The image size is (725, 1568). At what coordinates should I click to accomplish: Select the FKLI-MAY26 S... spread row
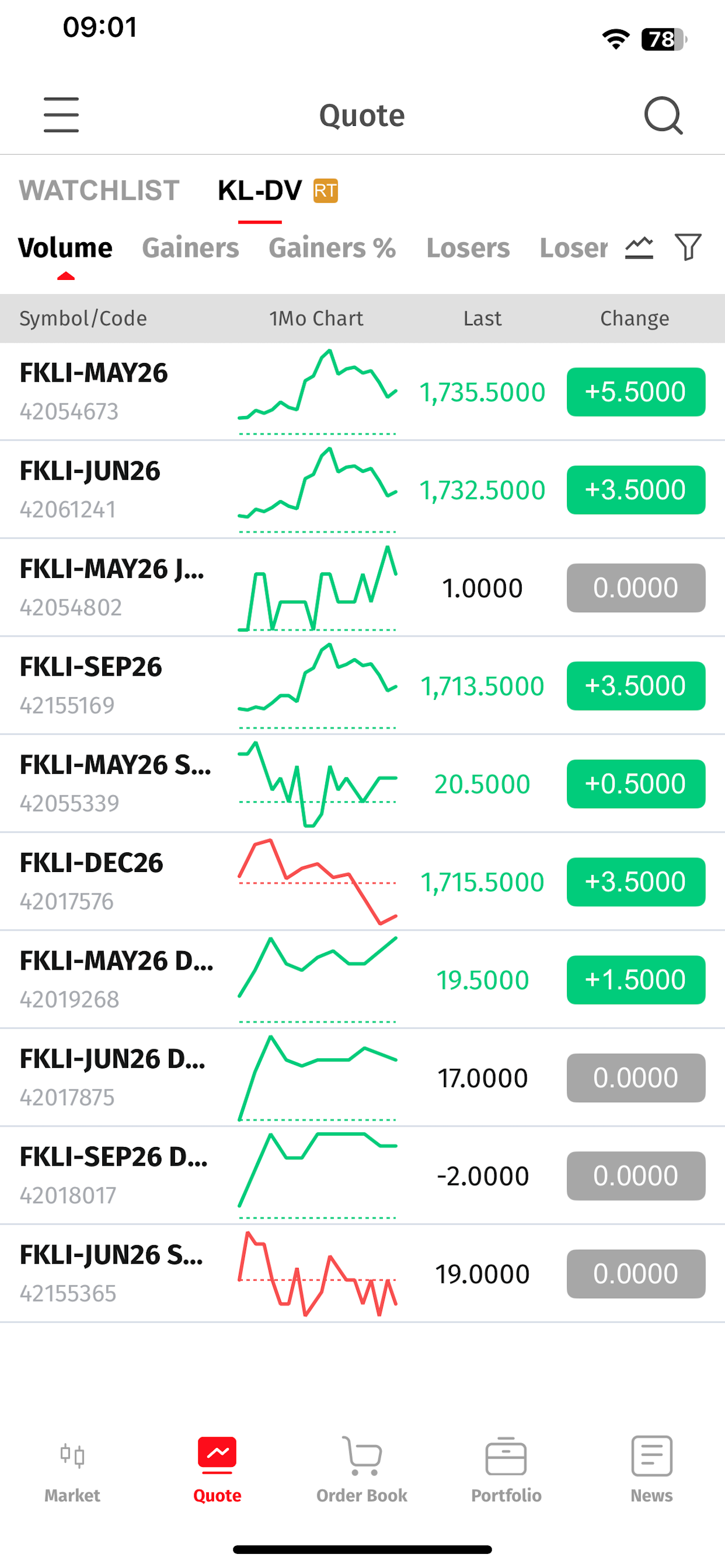tap(362, 783)
